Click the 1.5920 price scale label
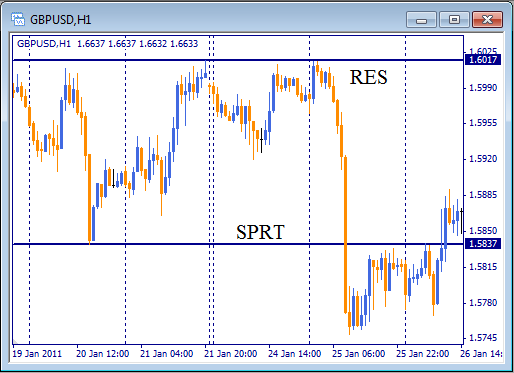The image size is (514, 373). [483, 159]
